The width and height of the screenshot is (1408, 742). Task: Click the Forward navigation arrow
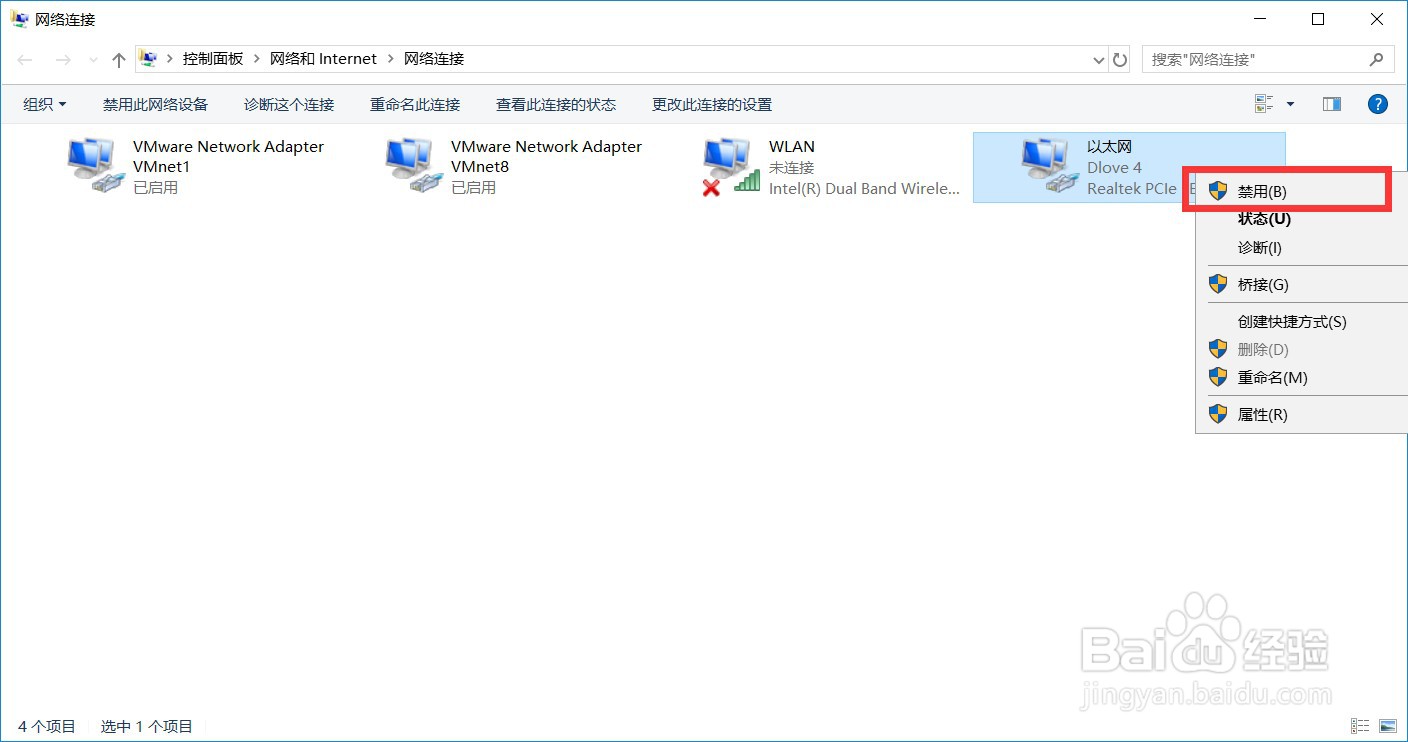click(x=63, y=60)
